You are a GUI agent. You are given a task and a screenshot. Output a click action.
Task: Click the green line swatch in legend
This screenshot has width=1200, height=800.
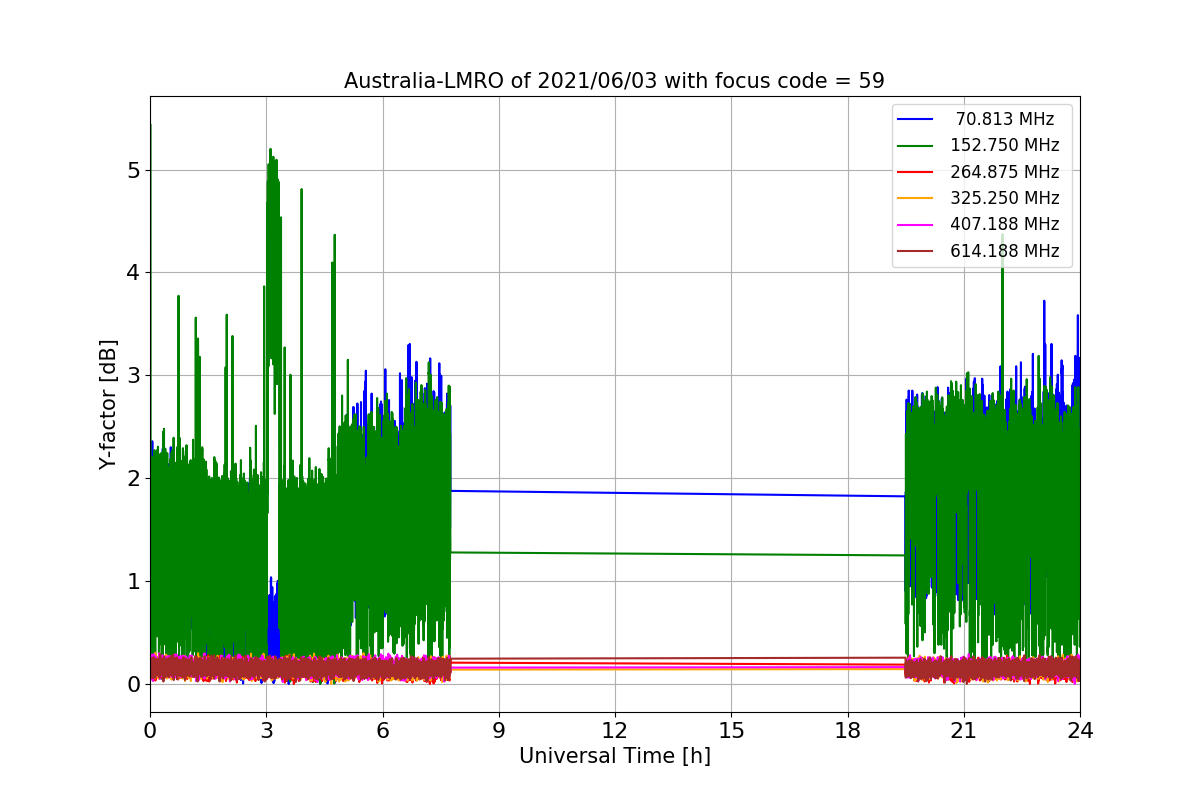915,146
